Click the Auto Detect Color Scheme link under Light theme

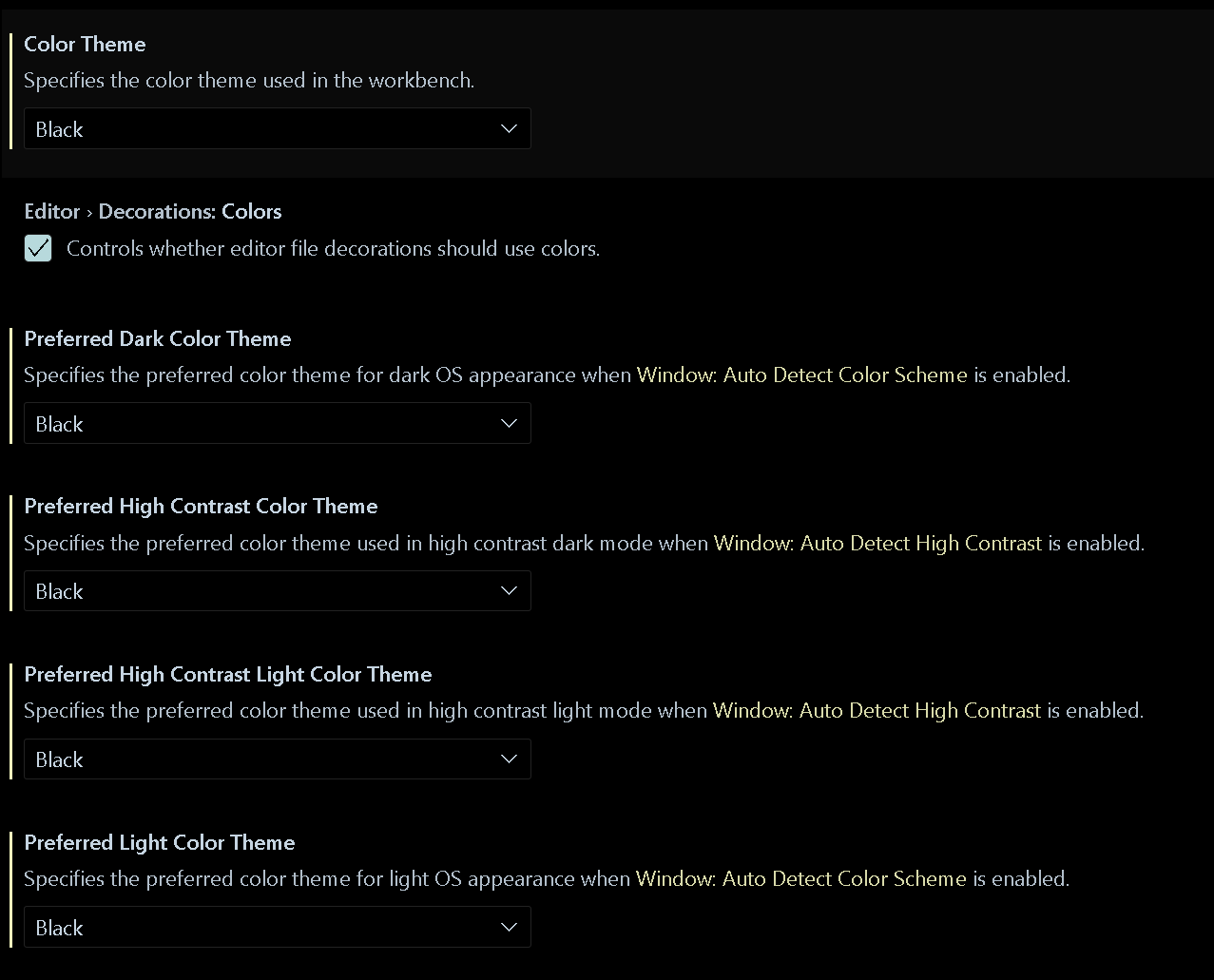800,878
